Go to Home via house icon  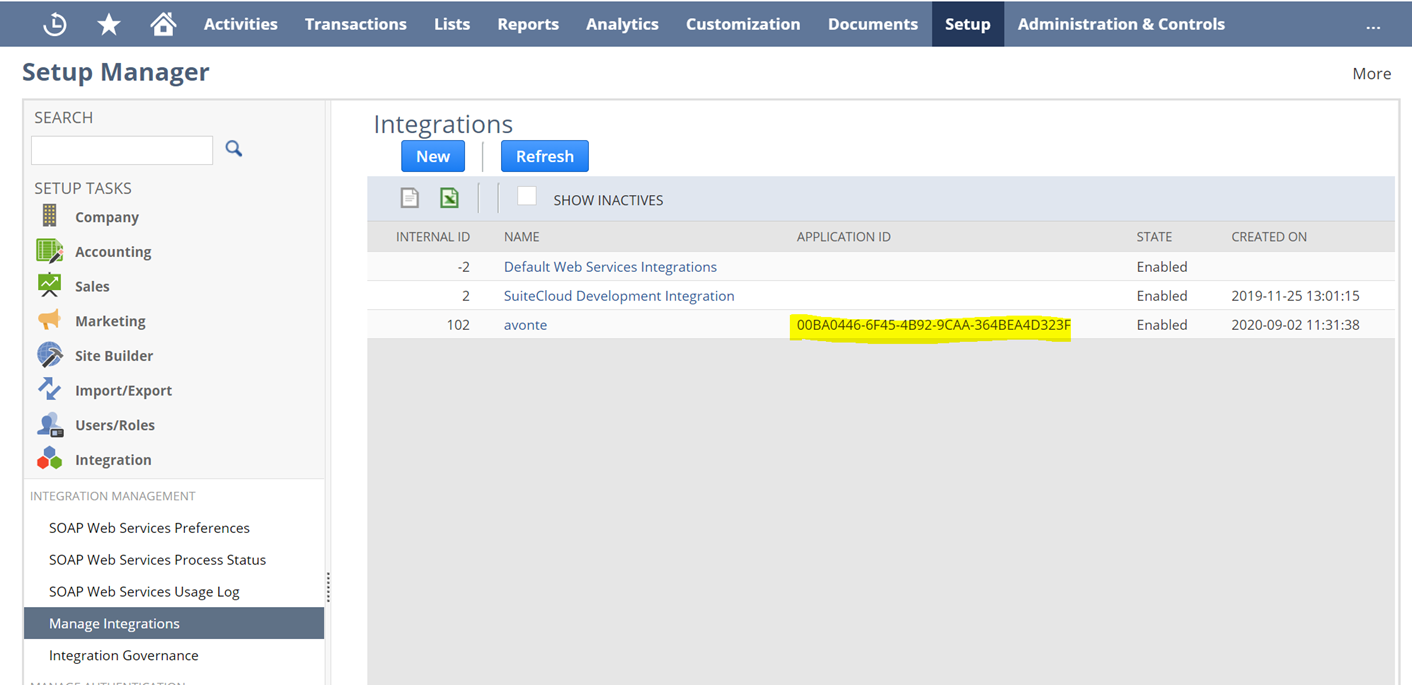163,24
